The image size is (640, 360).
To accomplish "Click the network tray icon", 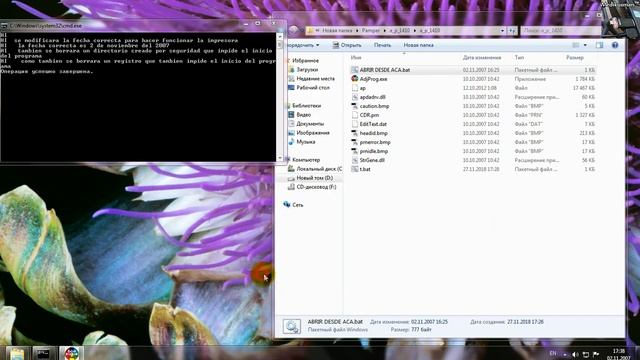I will click(x=586, y=354).
